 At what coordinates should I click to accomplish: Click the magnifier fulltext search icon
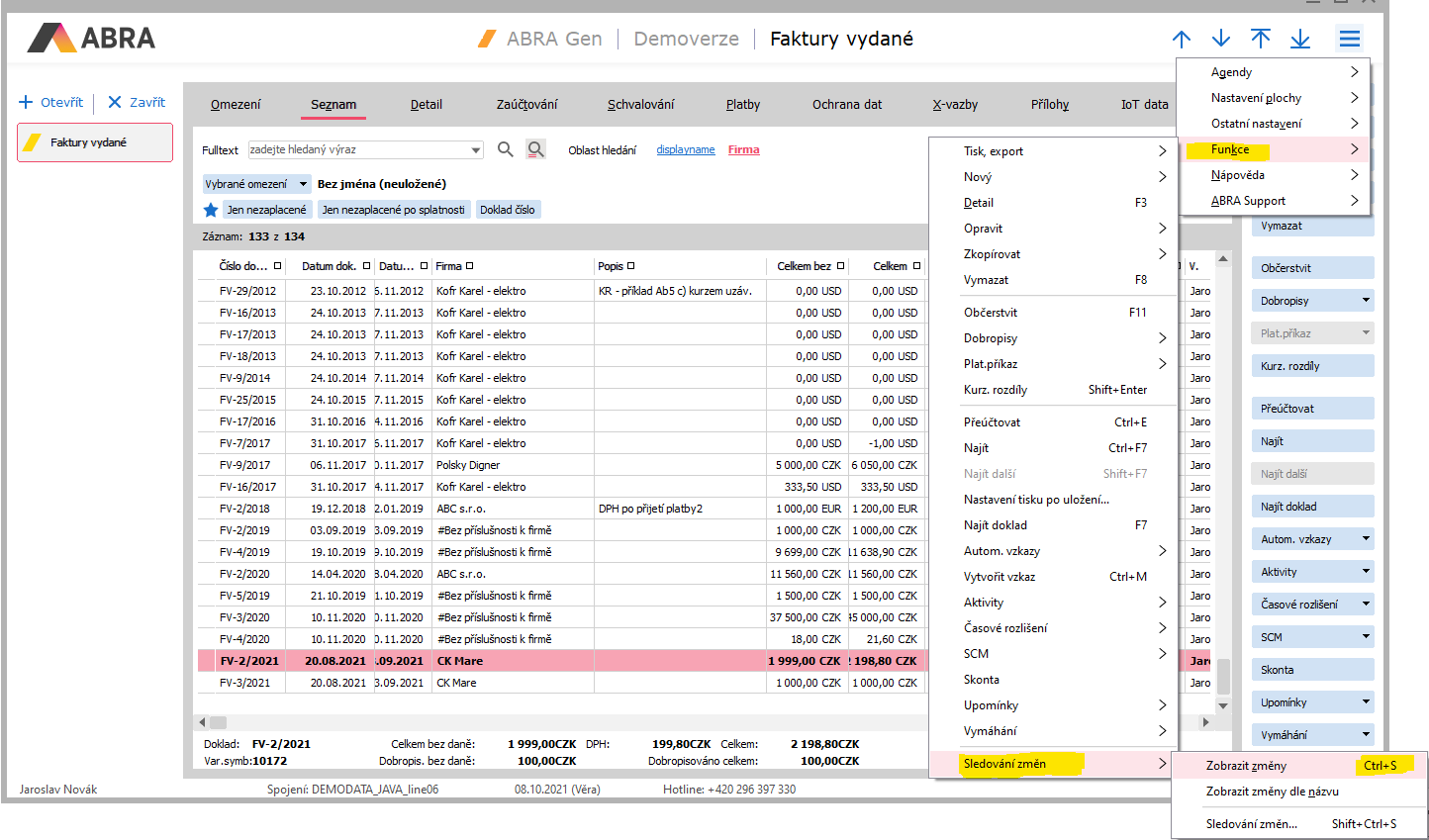505,149
